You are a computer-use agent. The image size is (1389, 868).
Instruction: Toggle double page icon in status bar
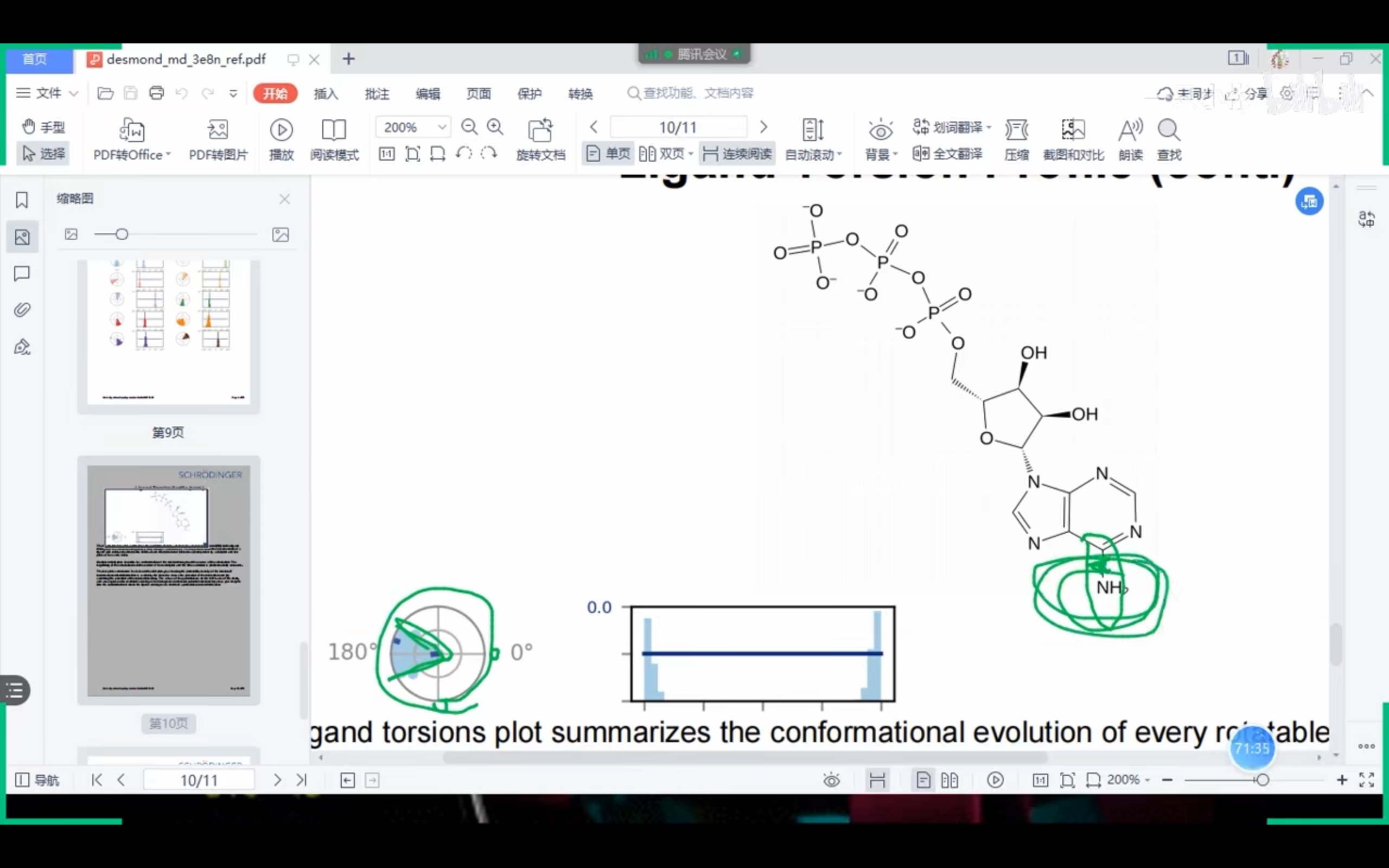tap(950, 780)
